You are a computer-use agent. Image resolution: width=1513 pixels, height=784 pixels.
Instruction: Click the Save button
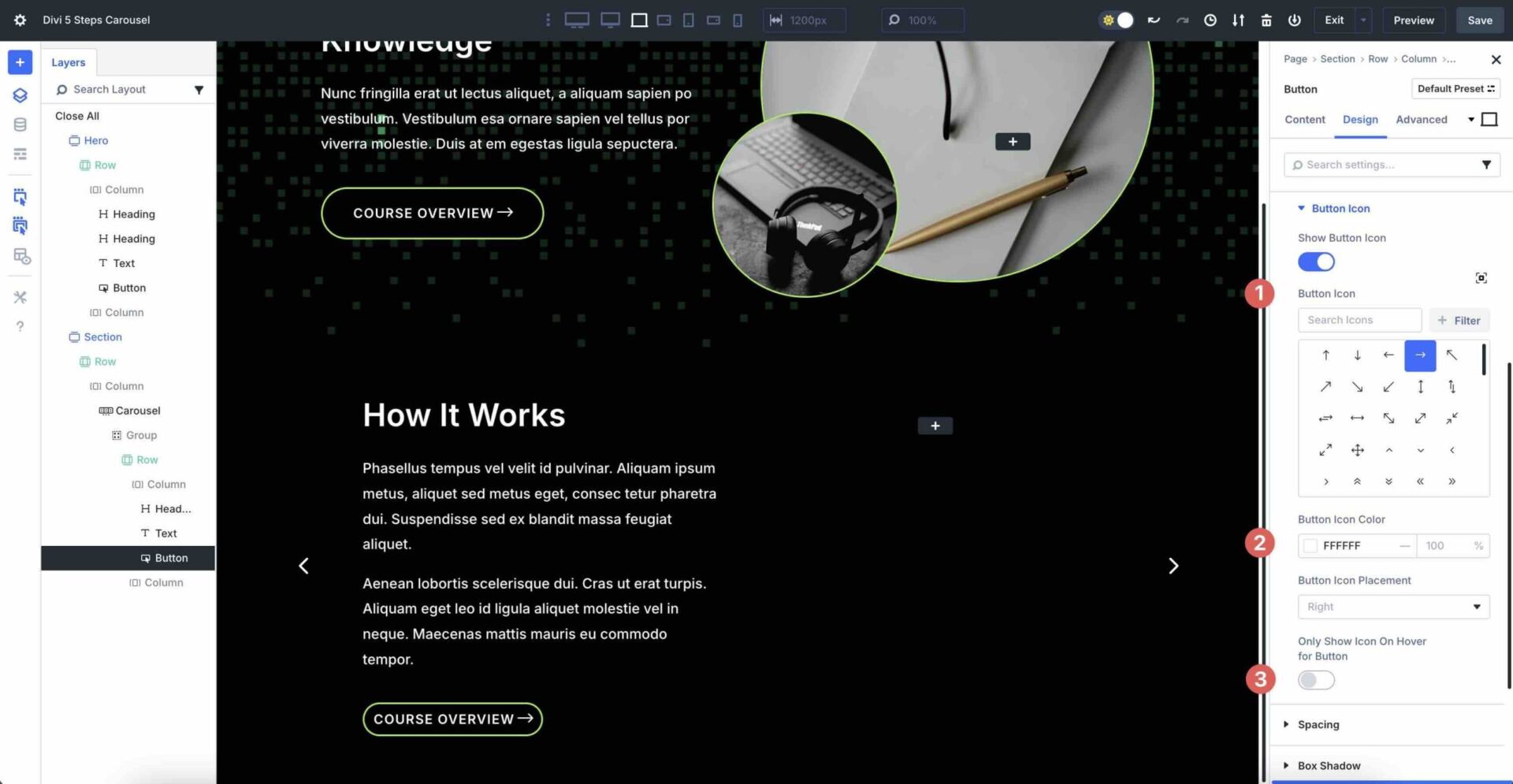click(x=1479, y=20)
